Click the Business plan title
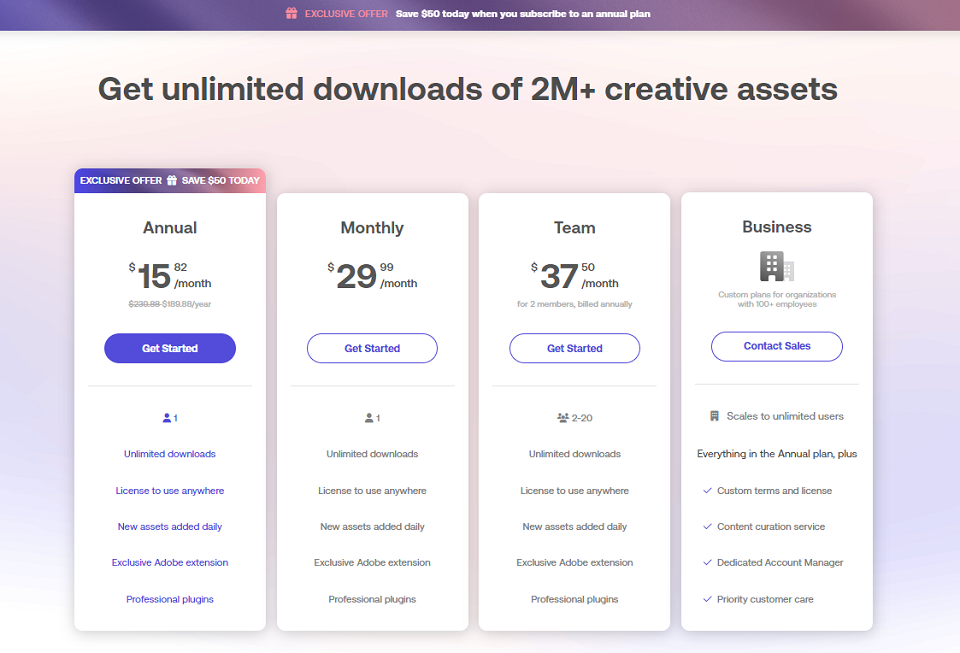This screenshot has height=653, width=960. pyautogui.click(x=777, y=227)
